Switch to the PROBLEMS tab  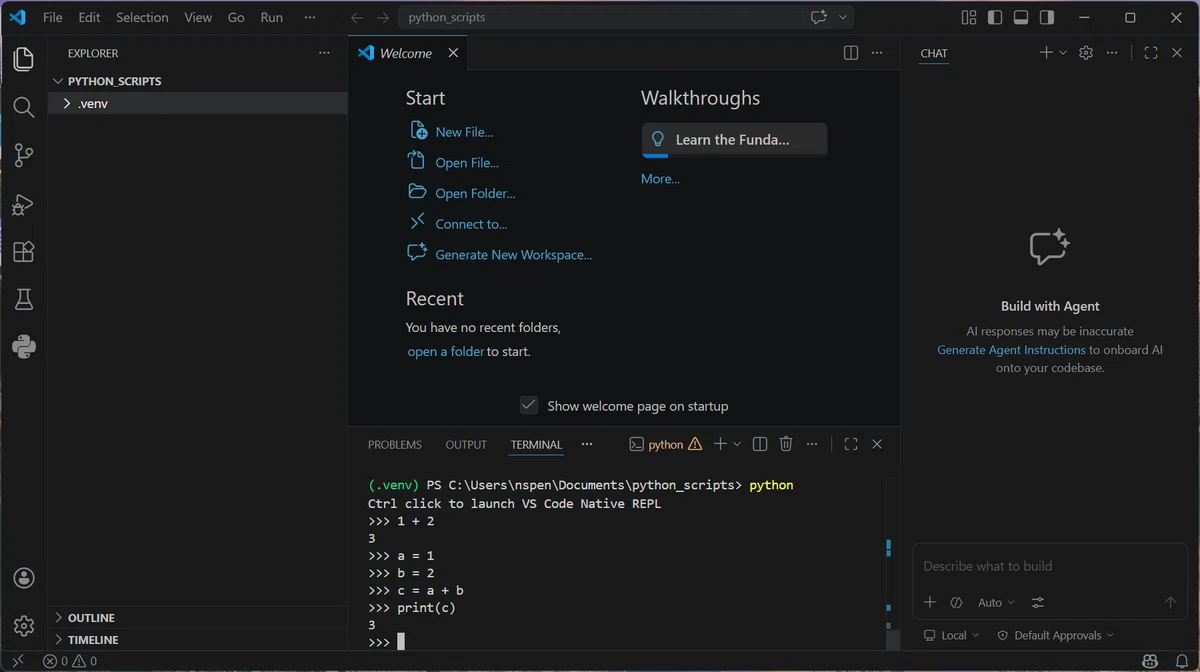pos(394,445)
